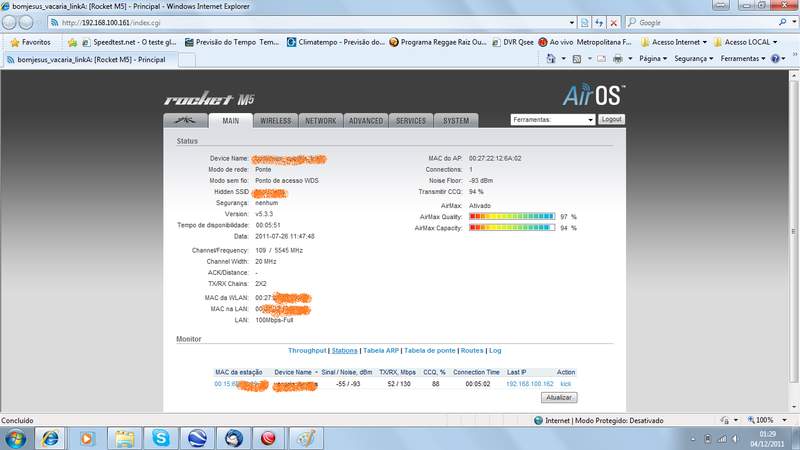Select the bomjesus_vacaria_linkA browser tab
Image resolution: width=800 pixels, height=450 pixels.
coord(90,60)
